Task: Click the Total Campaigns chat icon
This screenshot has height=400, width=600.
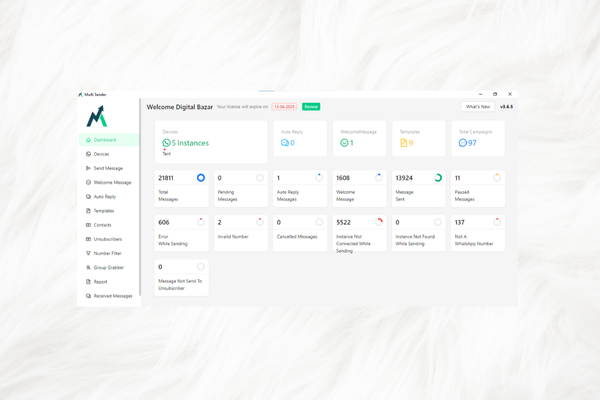Action: [462, 143]
